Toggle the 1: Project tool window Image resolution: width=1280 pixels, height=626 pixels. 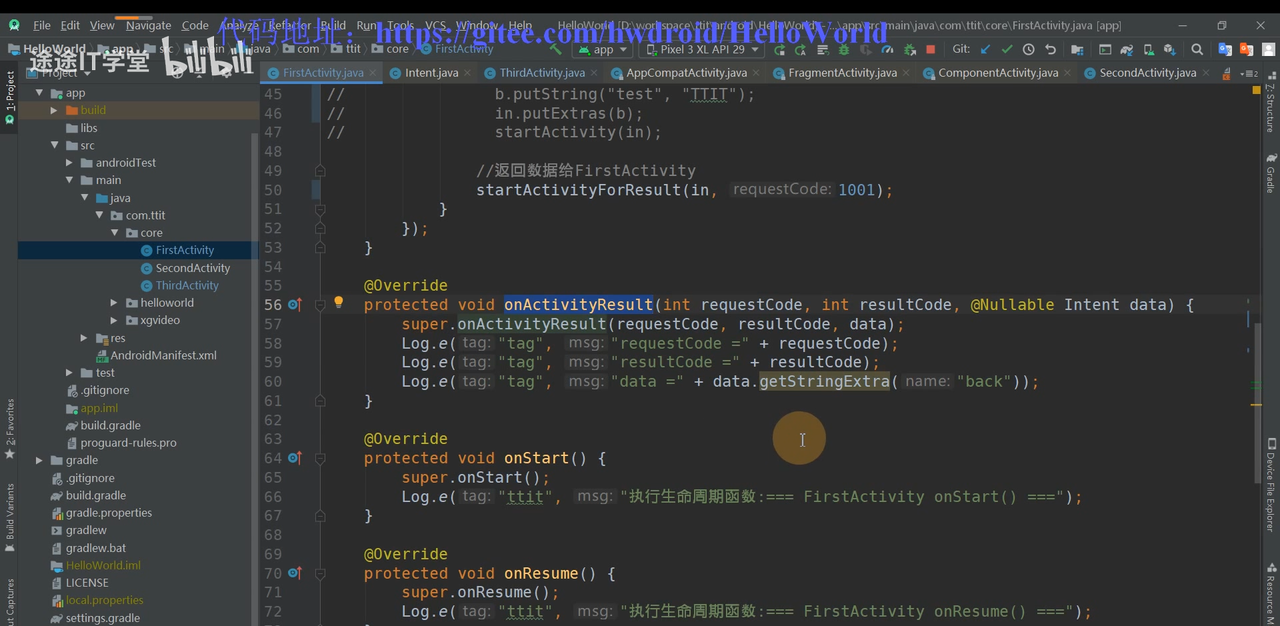(9, 97)
